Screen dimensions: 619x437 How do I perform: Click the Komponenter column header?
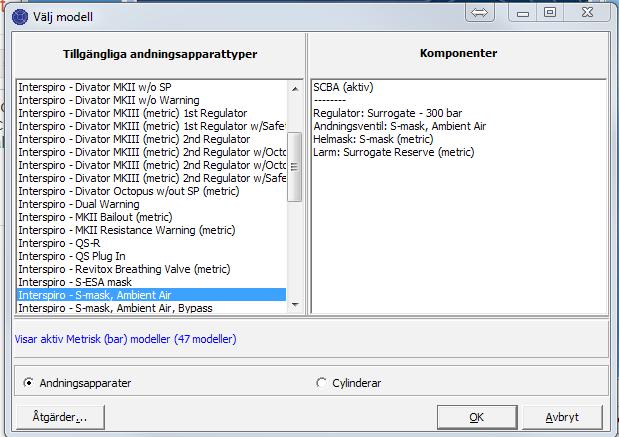click(458, 53)
